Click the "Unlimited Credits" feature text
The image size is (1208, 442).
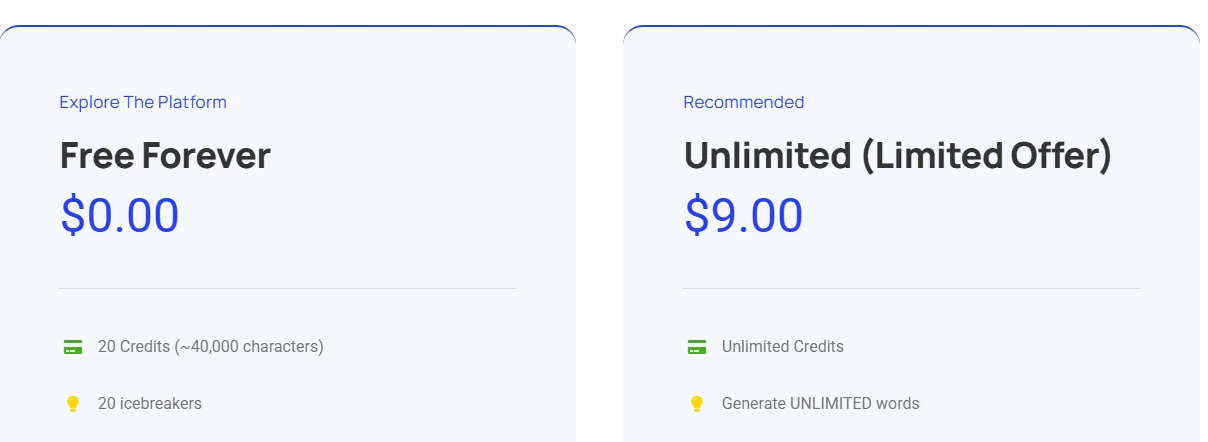pyautogui.click(x=782, y=347)
